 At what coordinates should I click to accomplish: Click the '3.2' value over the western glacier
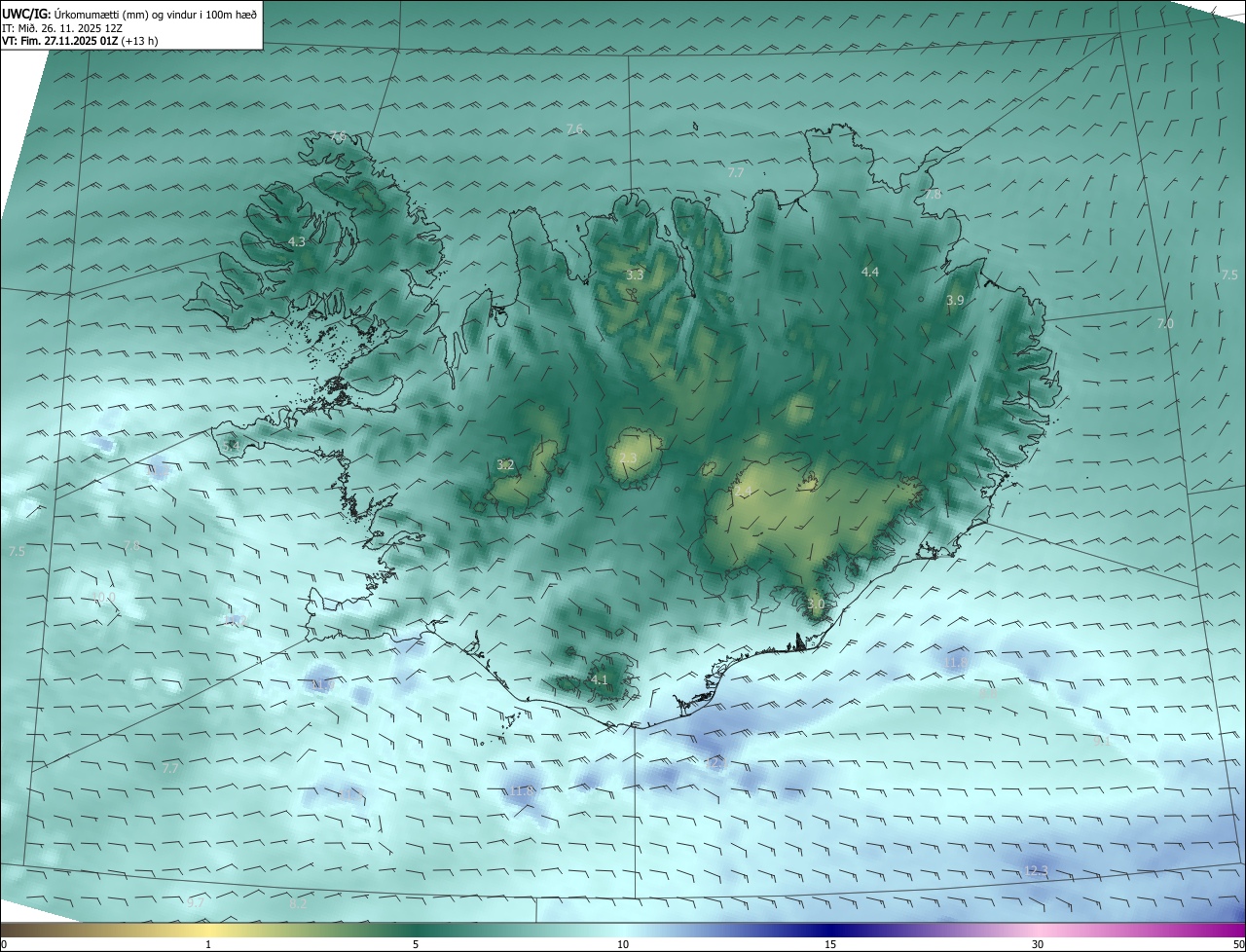[505, 465]
